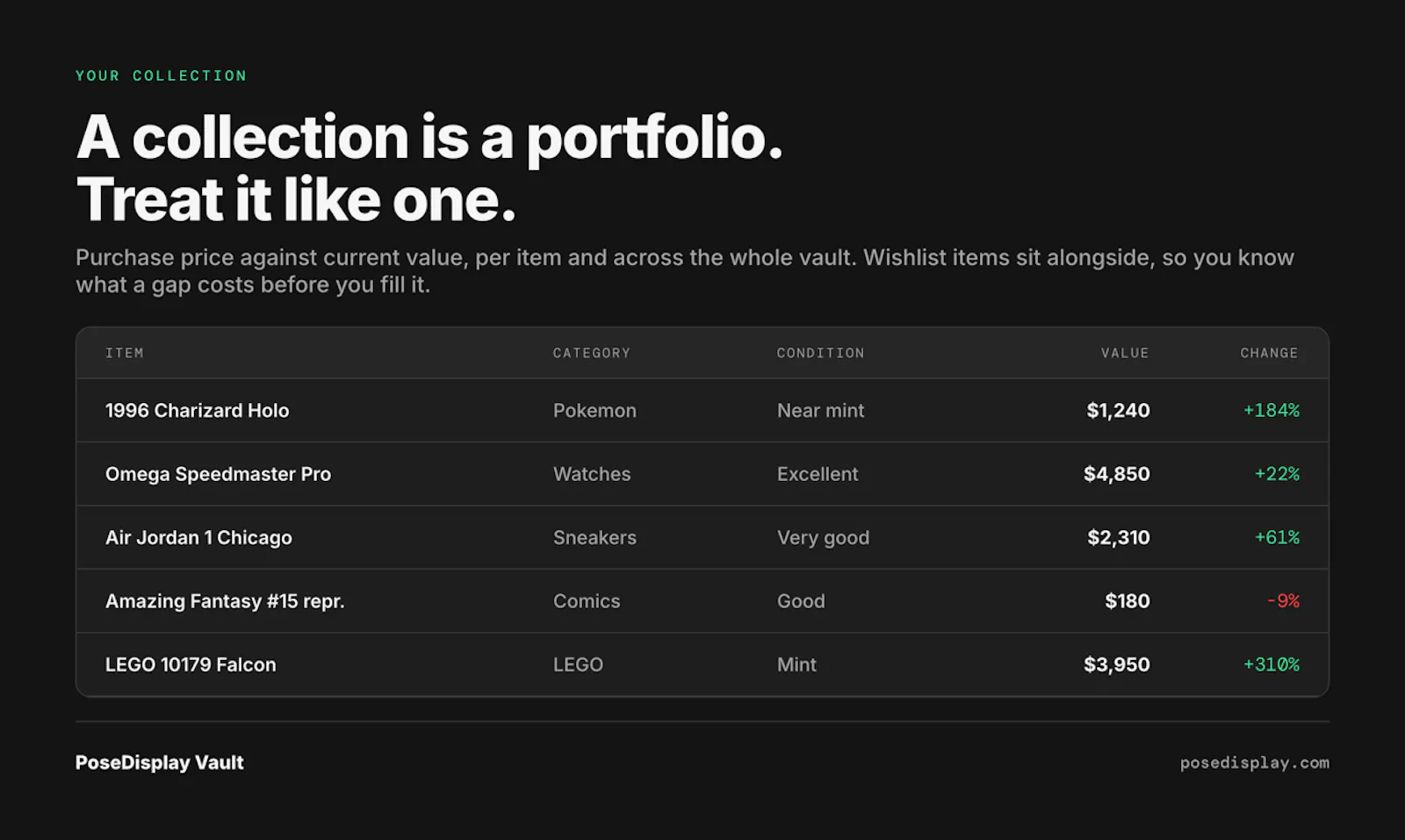
Task: Open the posedisplay.com link
Action: pos(1254,763)
